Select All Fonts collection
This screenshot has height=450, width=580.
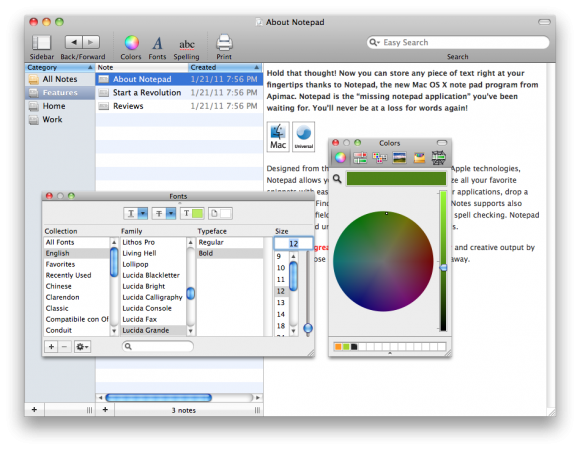pos(76,242)
